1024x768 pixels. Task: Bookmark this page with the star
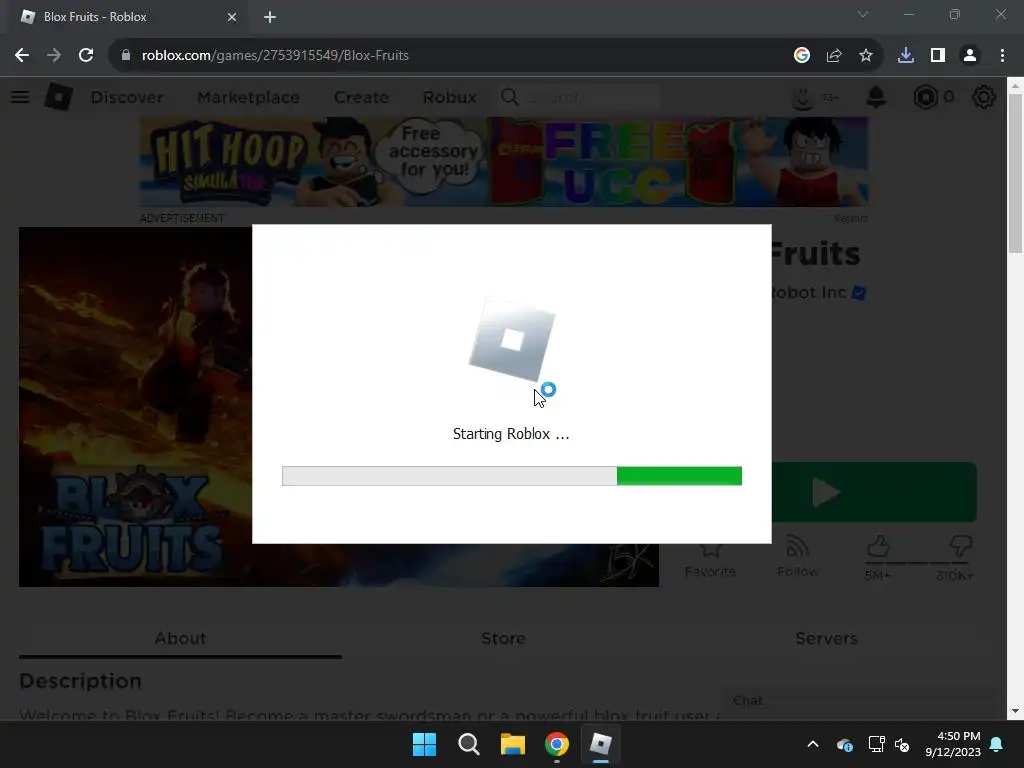[x=866, y=56]
